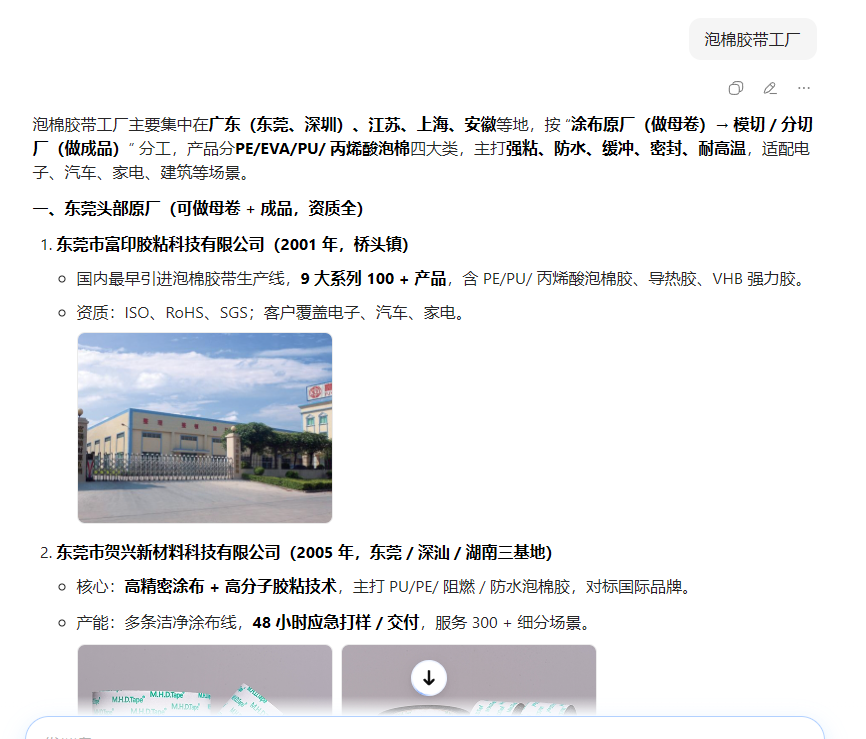The width and height of the screenshot is (866, 739).
Task: Click the intro paragraph starting 泡棉胶带工厂主要集中在
Action: [x=423, y=149]
